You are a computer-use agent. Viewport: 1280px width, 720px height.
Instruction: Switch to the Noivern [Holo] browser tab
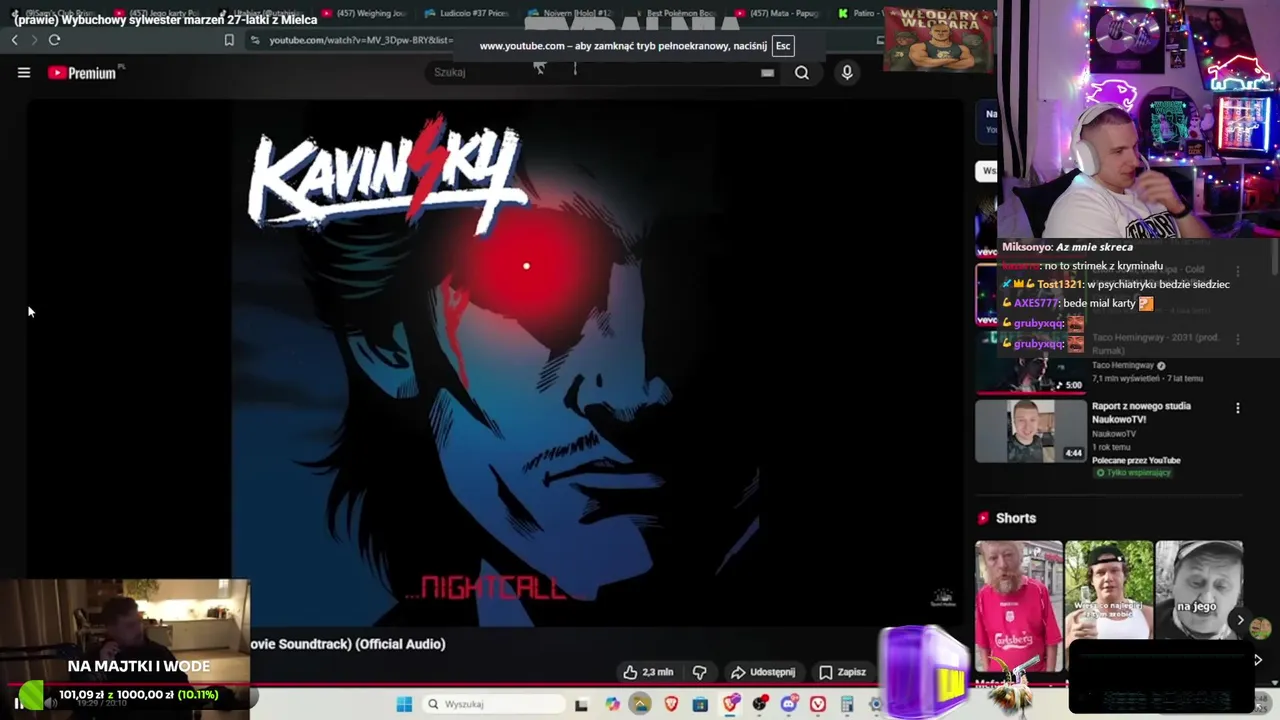click(x=570, y=13)
